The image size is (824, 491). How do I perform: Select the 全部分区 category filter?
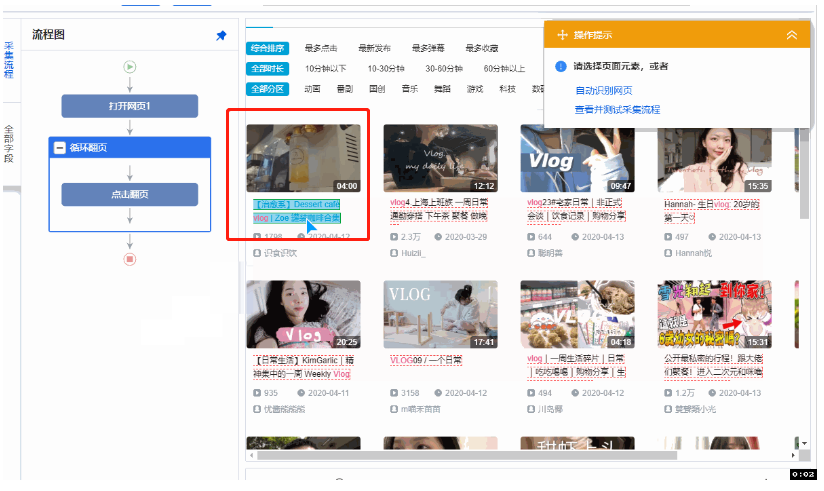pyautogui.click(x=267, y=89)
